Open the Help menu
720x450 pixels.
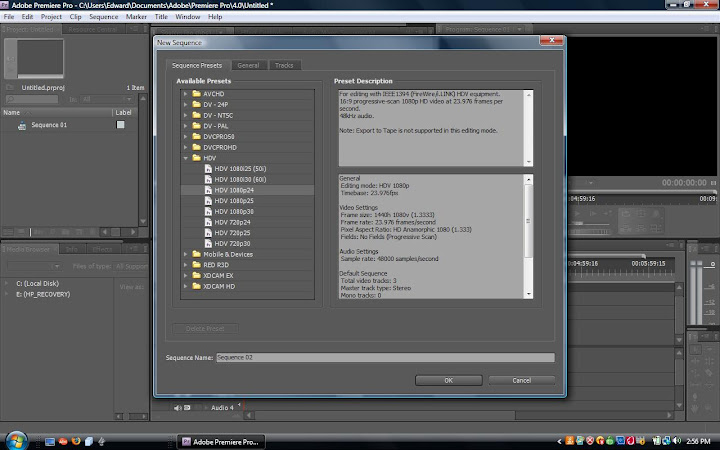coord(215,17)
